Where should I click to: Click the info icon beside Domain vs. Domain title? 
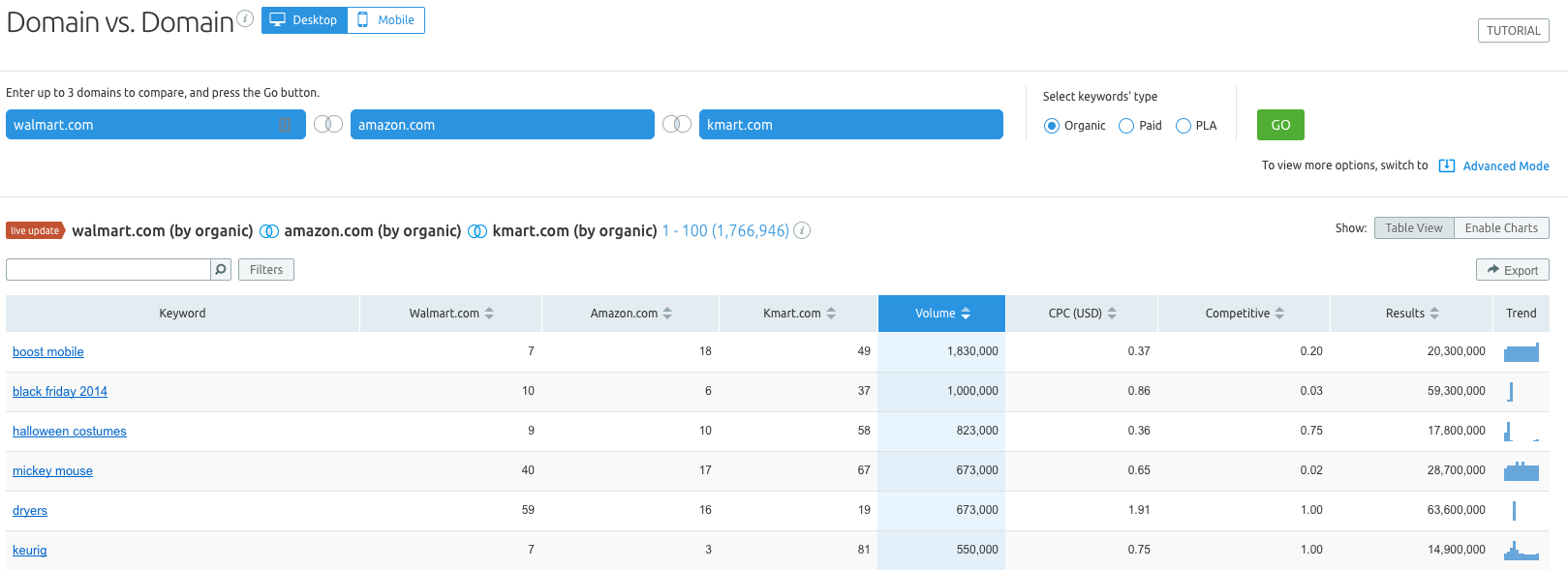click(x=245, y=18)
